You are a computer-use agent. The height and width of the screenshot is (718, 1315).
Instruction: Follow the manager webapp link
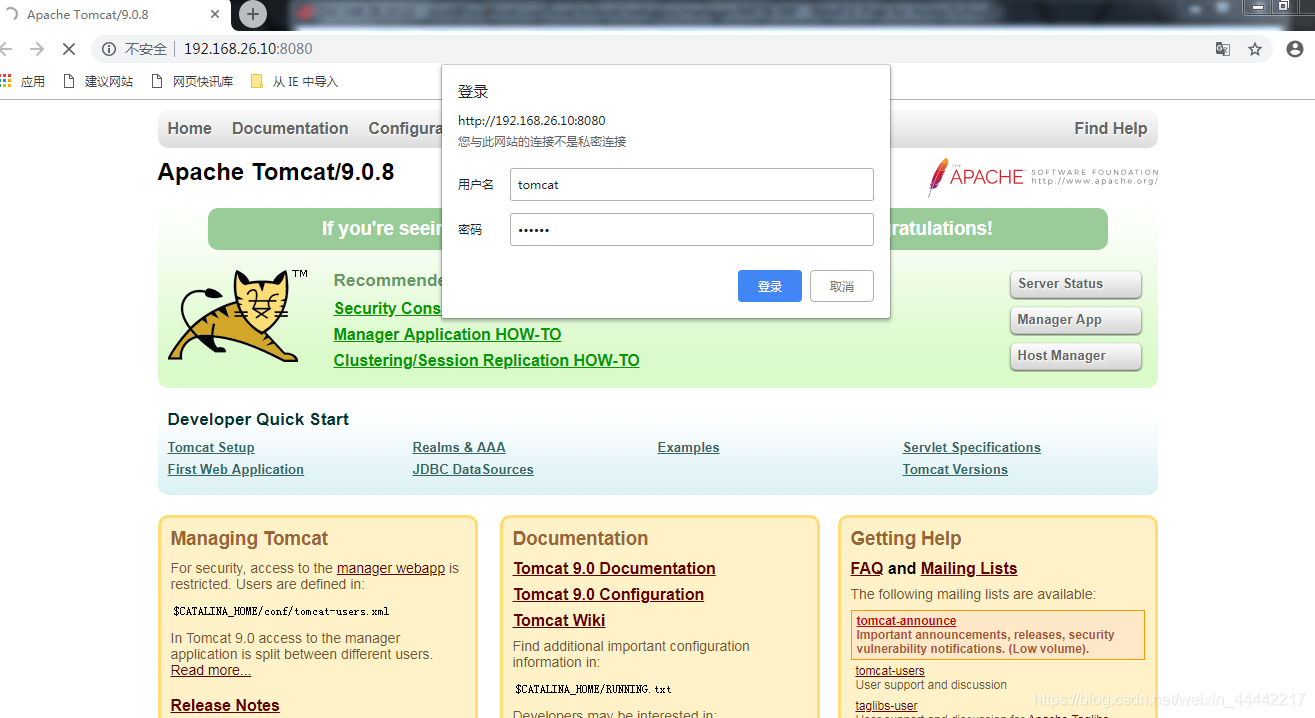(391, 568)
